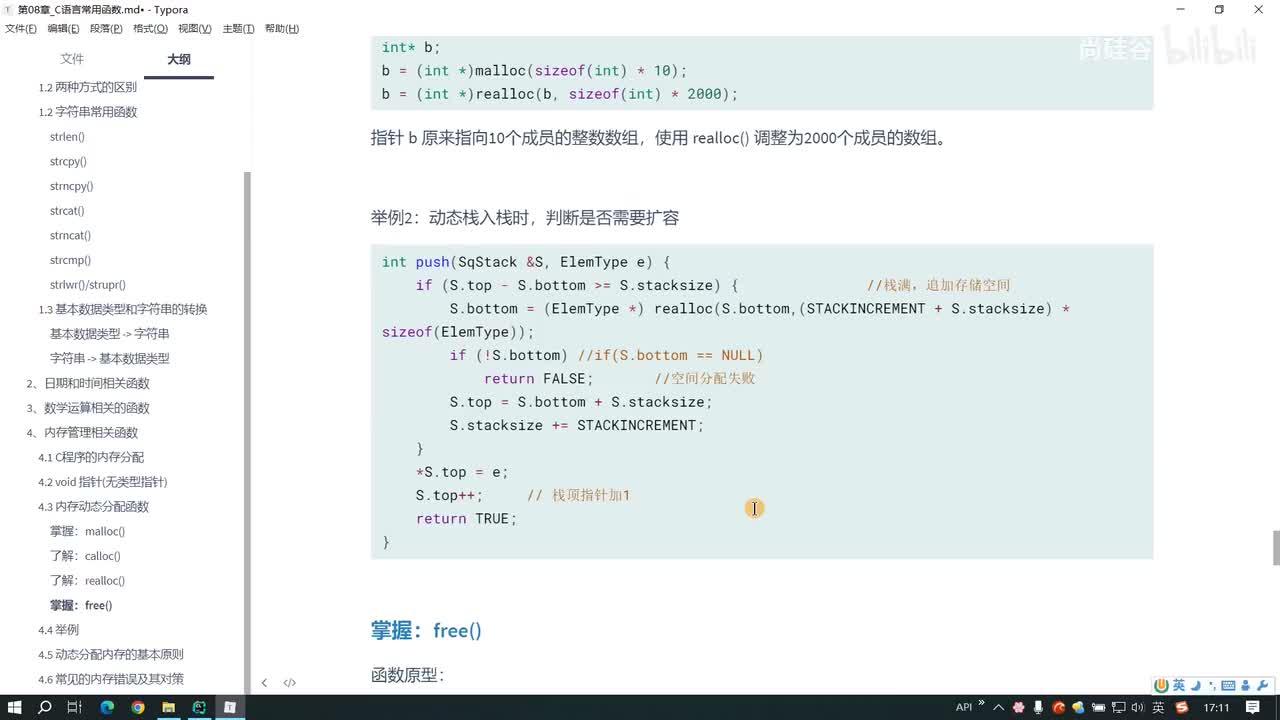Go to 4.5 动态分配内存的基本原则
This screenshot has height=720, width=1280.
click(x=111, y=655)
